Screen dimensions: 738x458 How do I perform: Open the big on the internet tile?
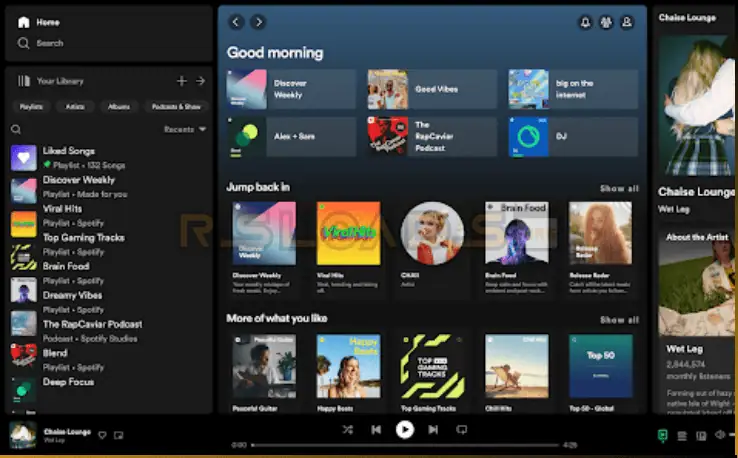click(x=573, y=89)
